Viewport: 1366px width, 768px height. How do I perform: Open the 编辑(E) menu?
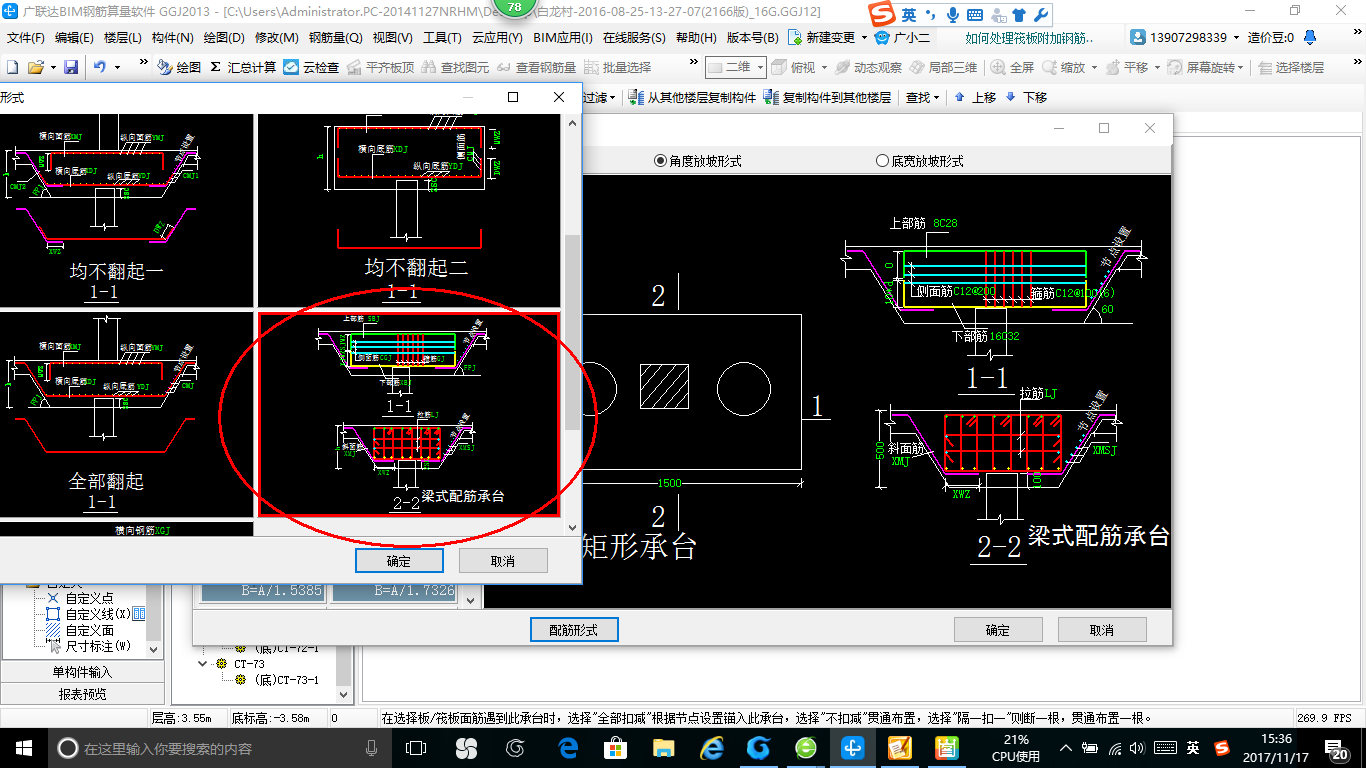(x=74, y=37)
